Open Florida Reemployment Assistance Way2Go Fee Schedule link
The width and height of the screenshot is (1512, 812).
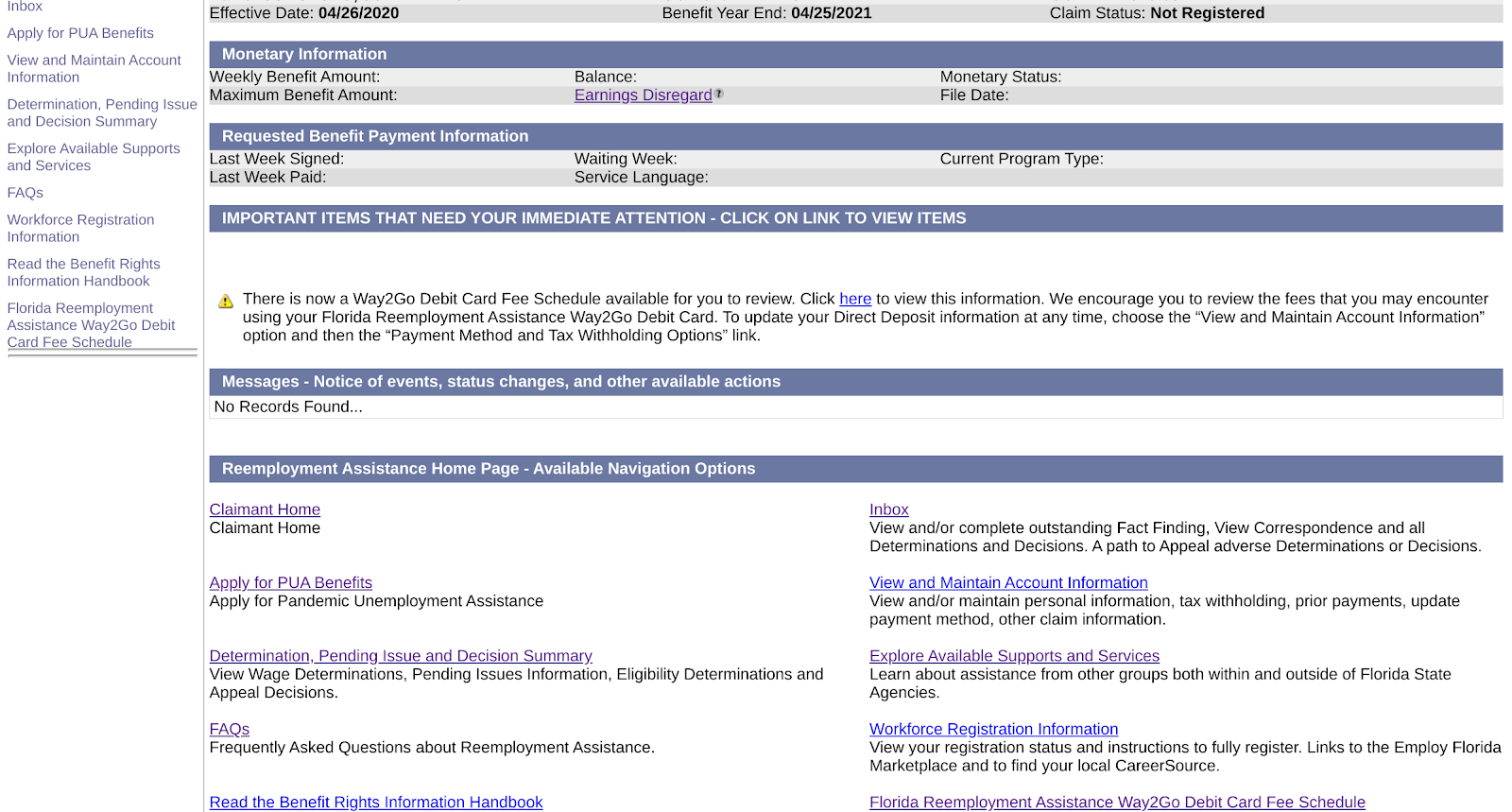(1117, 803)
